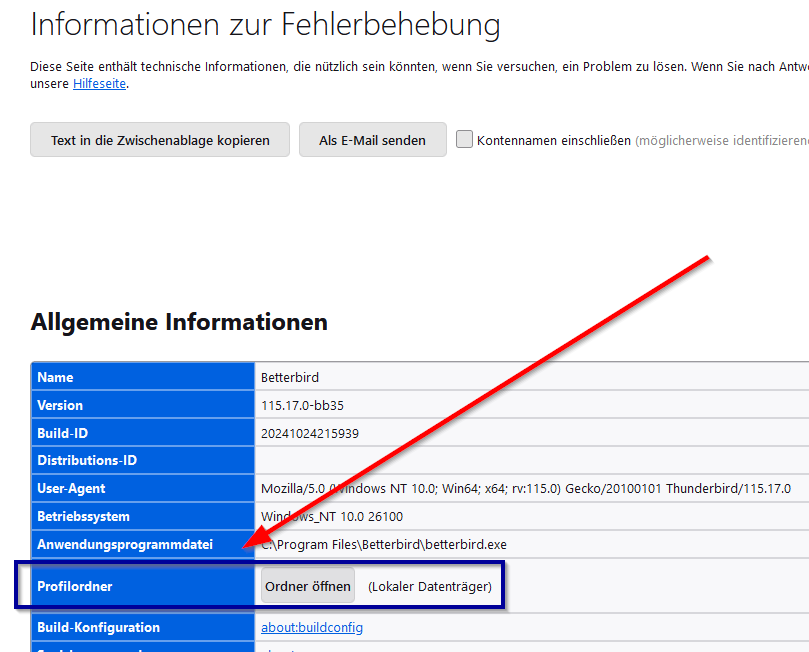Select the 'Profilordner' label cell
The image size is (809, 652).
[x=143, y=587]
